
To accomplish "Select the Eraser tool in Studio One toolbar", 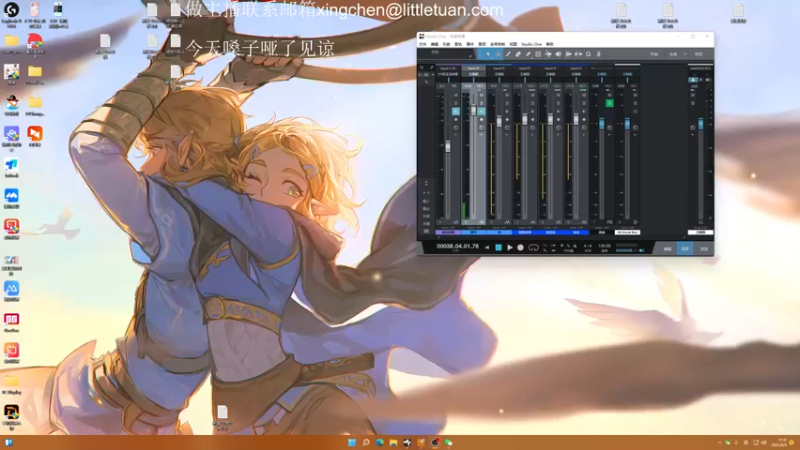I will (x=518, y=54).
